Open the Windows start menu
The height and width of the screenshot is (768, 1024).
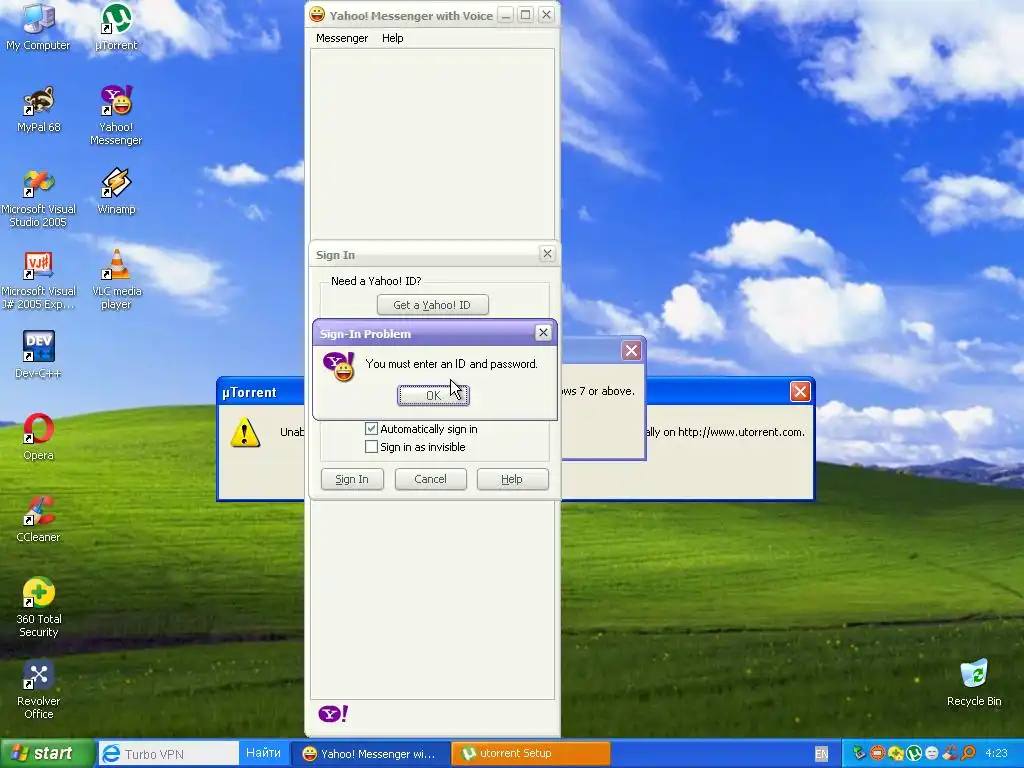[46, 753]
